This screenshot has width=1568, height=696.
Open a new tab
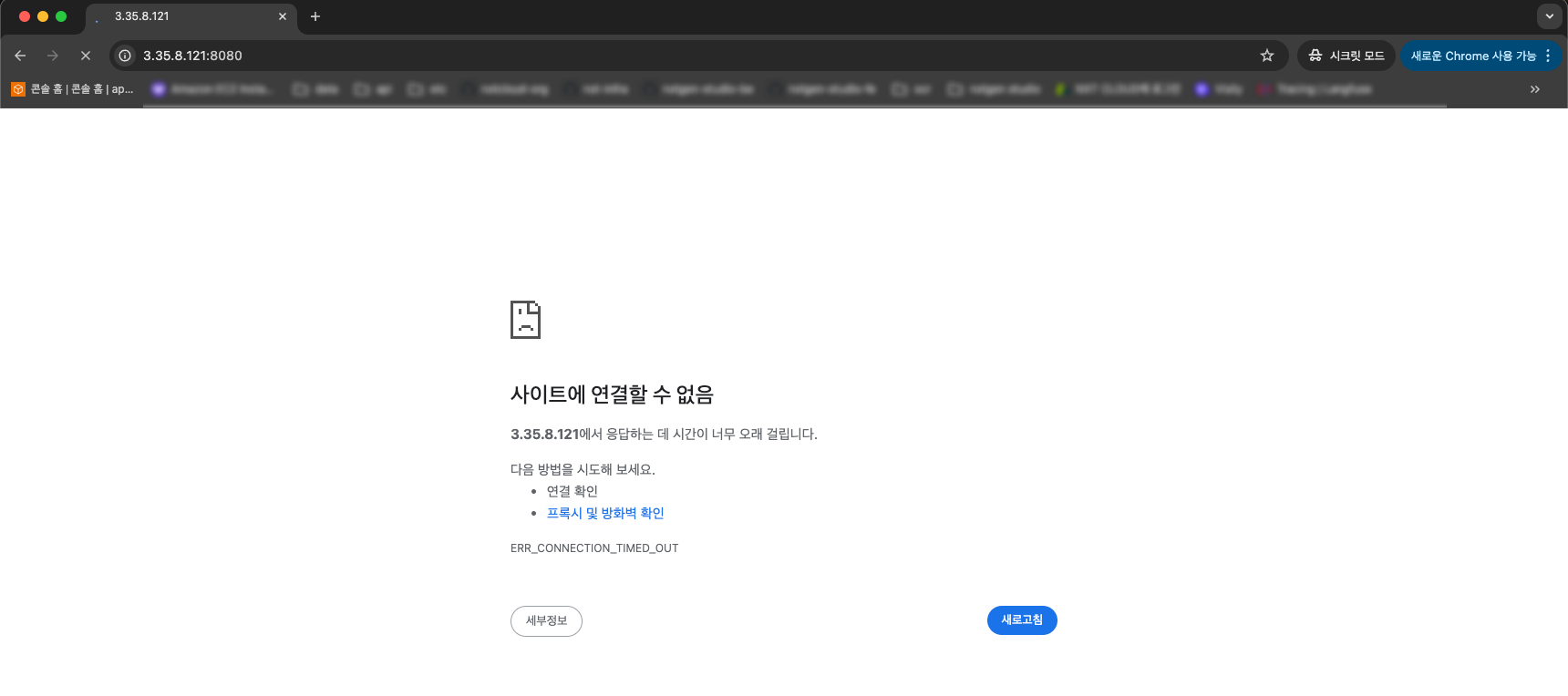(x=315, y=16)
